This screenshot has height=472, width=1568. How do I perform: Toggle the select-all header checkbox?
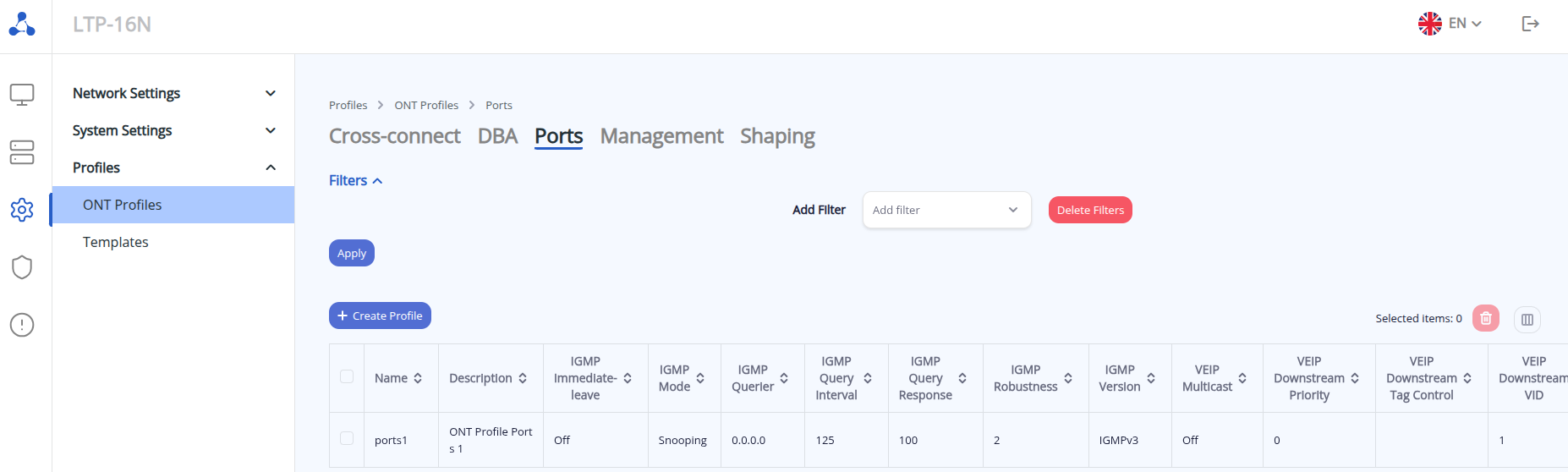tap(347, 376)
